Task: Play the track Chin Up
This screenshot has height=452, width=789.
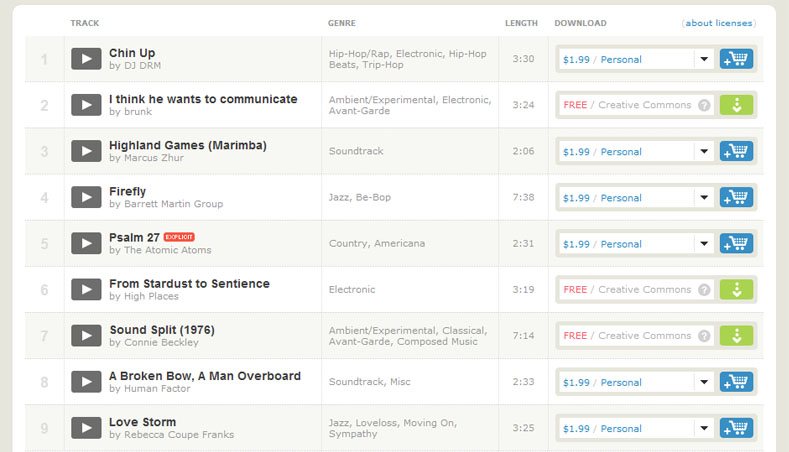Action: (86, 59)
